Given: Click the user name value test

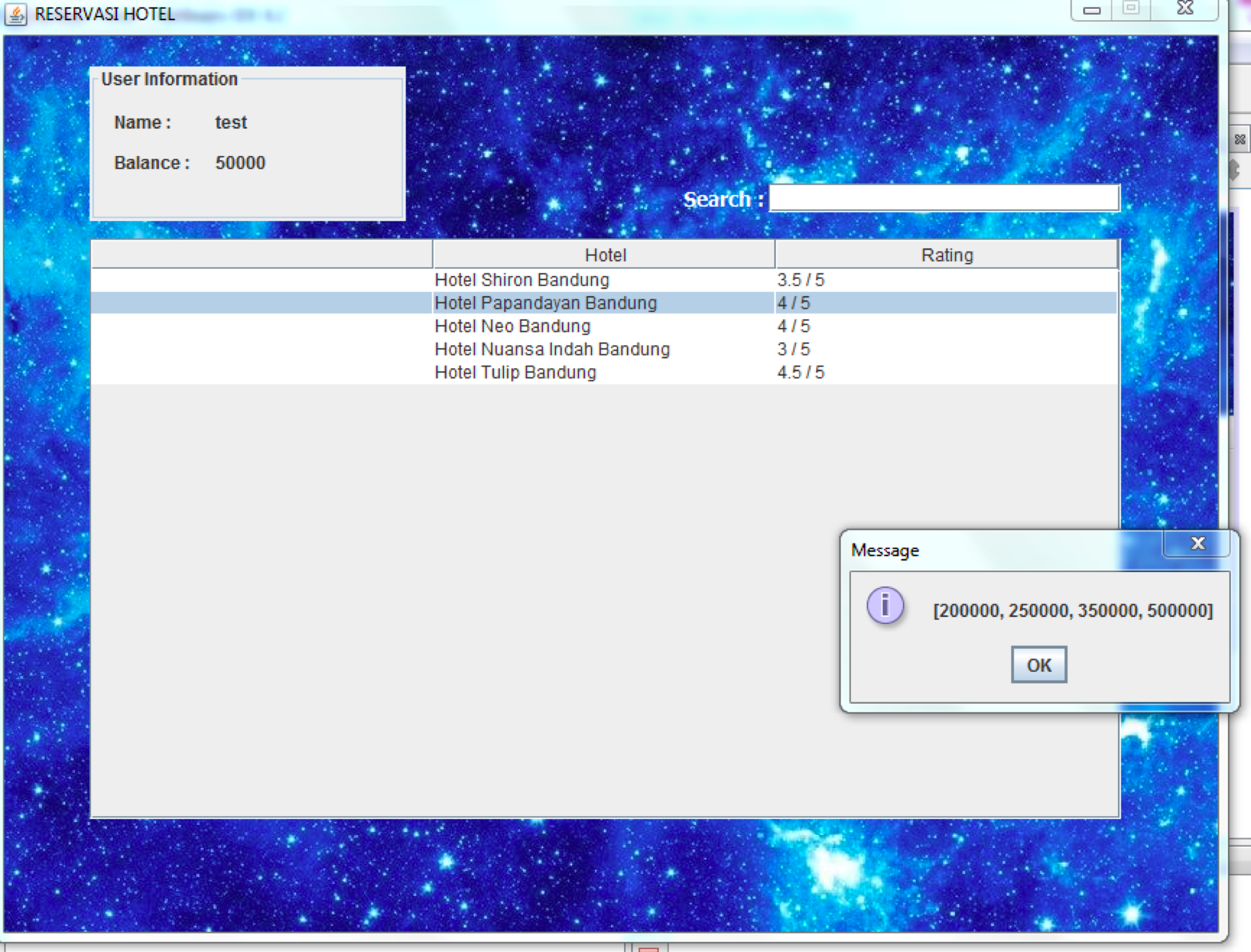Looking at the screenshot, I should click(231, 123).
